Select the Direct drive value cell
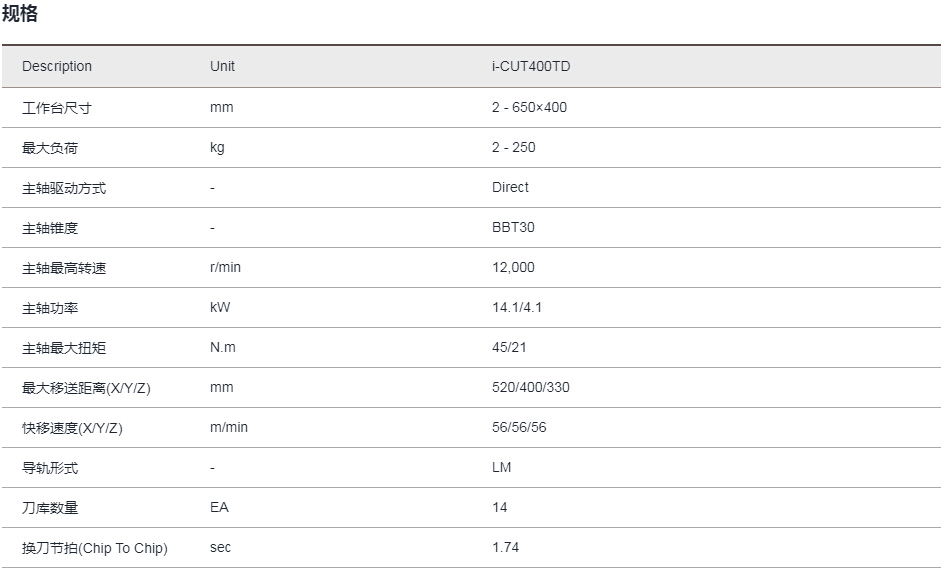Viewport: 941px width, 572px height. (510, 187)
